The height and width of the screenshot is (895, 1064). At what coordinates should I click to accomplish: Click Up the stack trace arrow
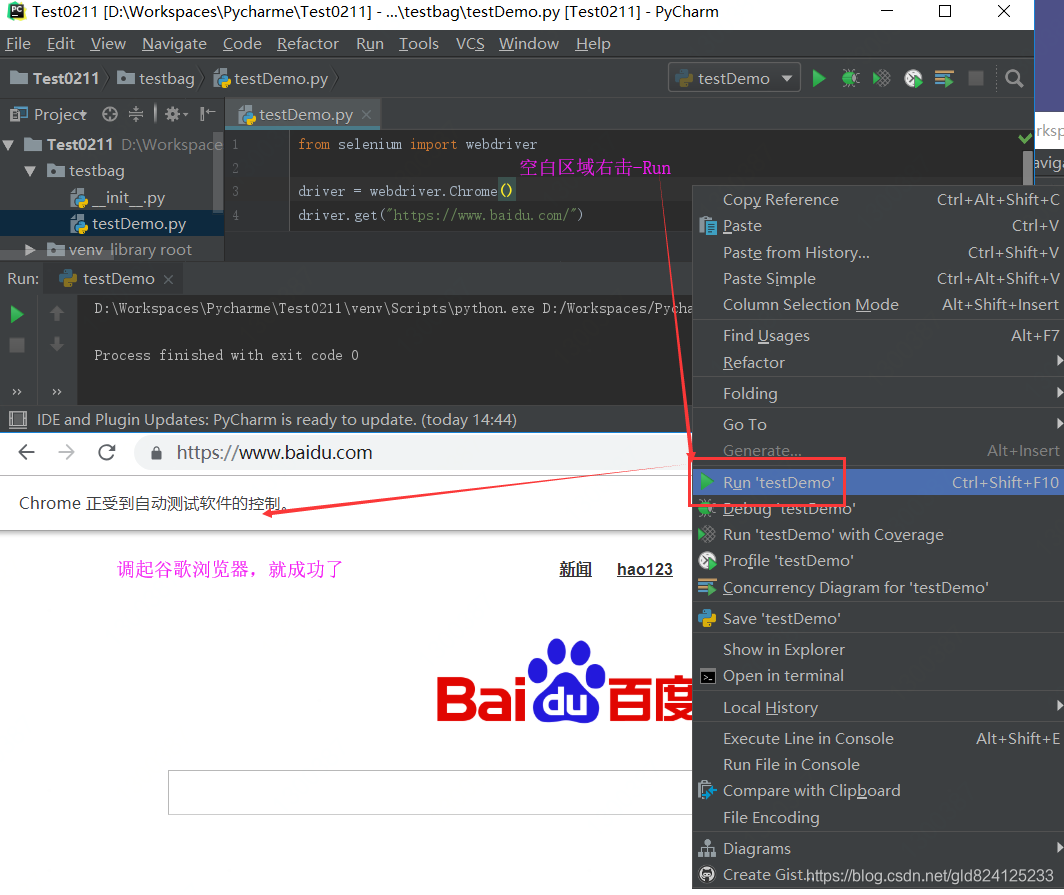(x=57, y=313)
